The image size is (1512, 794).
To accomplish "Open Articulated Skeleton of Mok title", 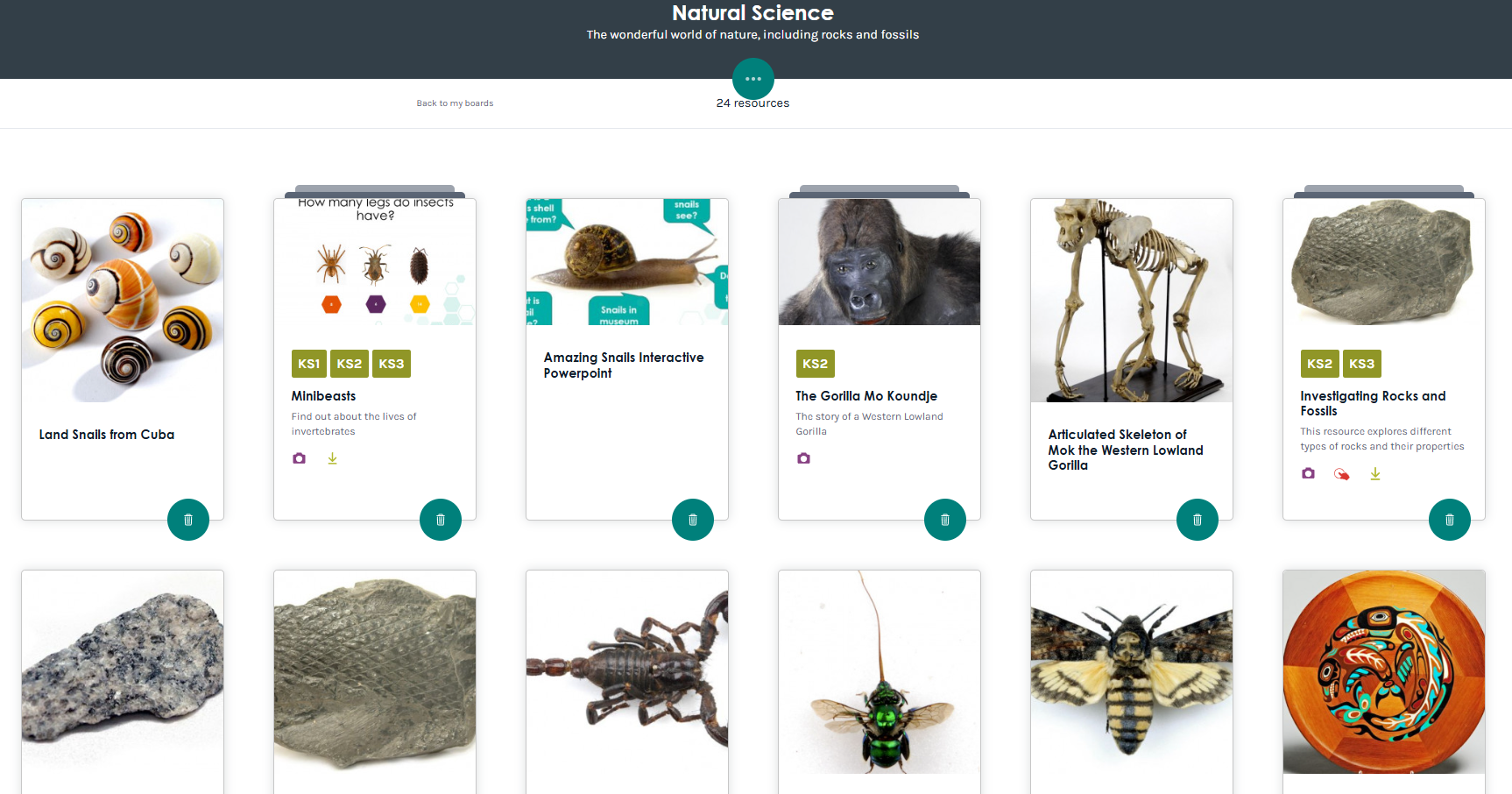I will (x=1126, y=450).
